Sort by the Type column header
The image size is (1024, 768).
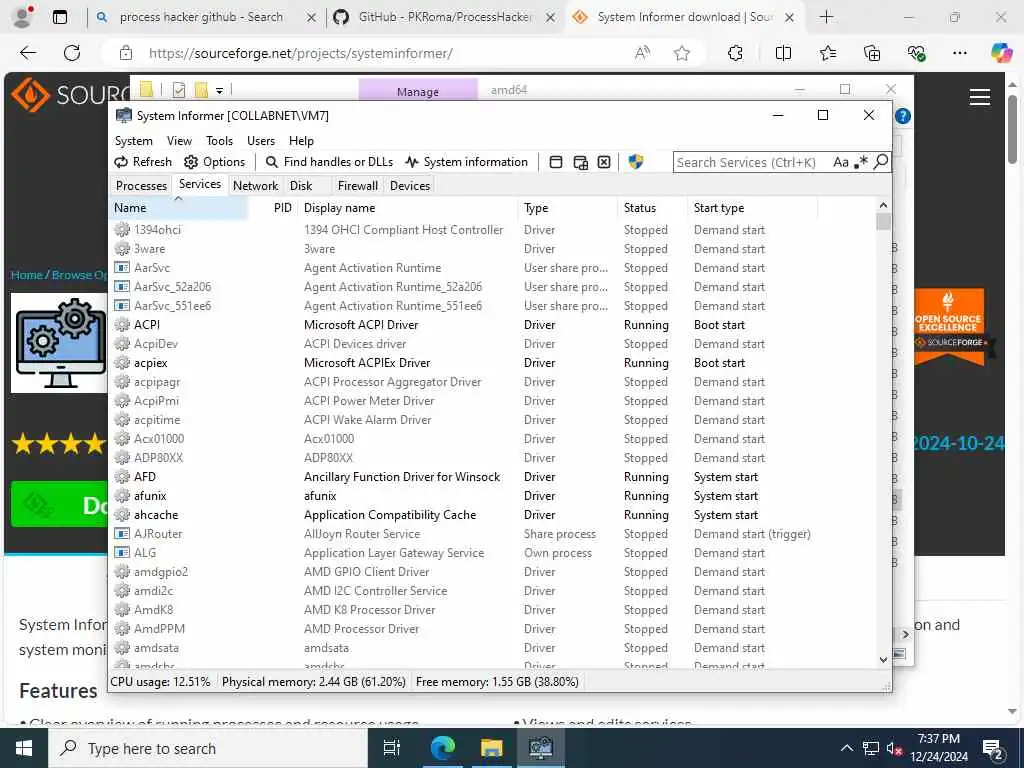tap(568, 208)
